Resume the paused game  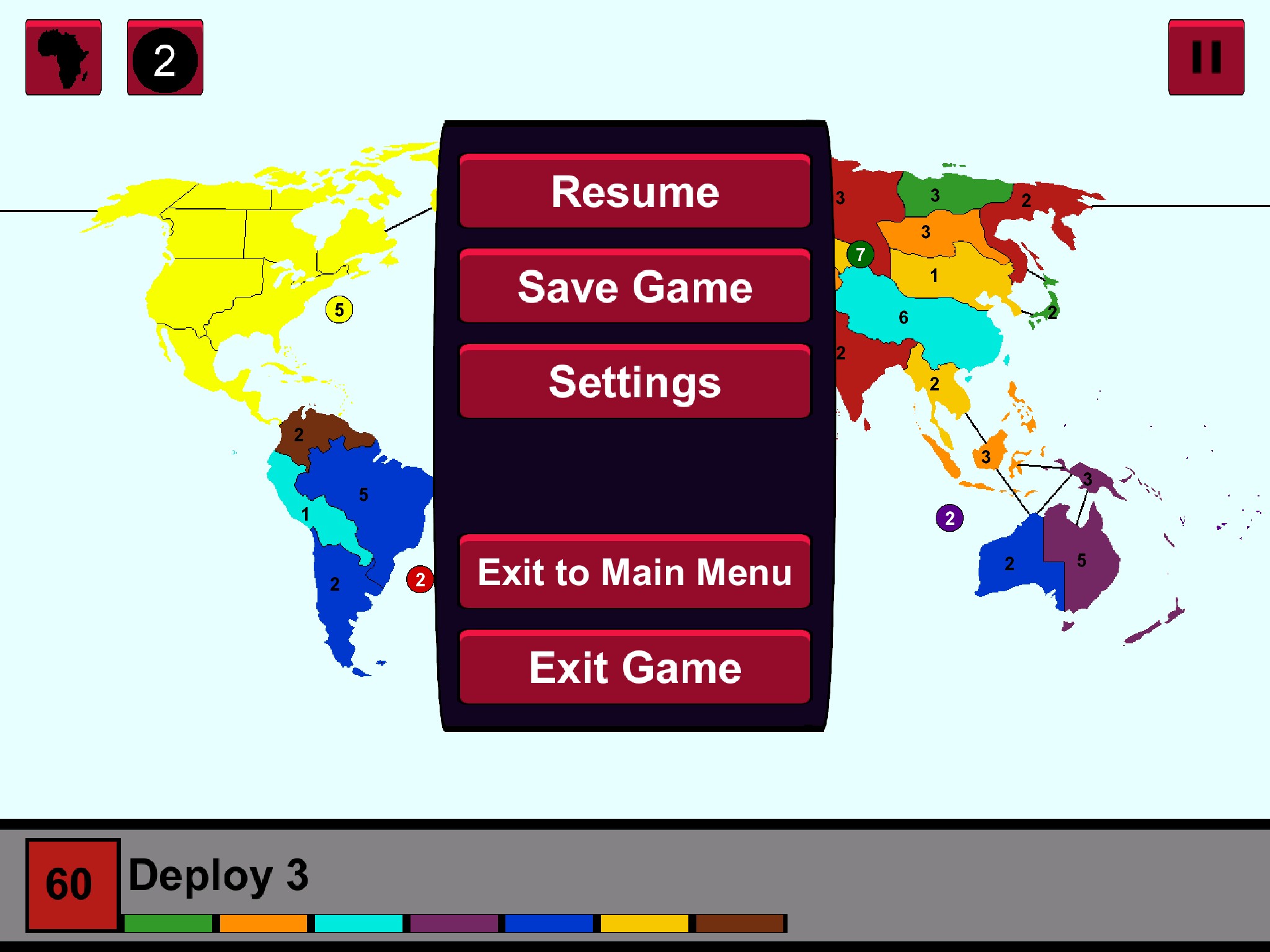[634, 192]
